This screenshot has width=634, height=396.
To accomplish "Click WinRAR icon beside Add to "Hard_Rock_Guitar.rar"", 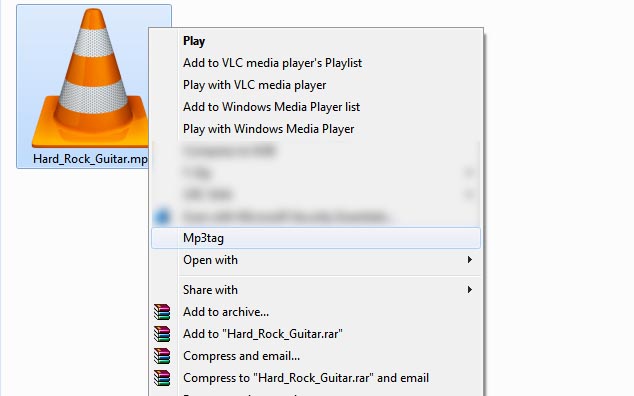I will 162,334.
